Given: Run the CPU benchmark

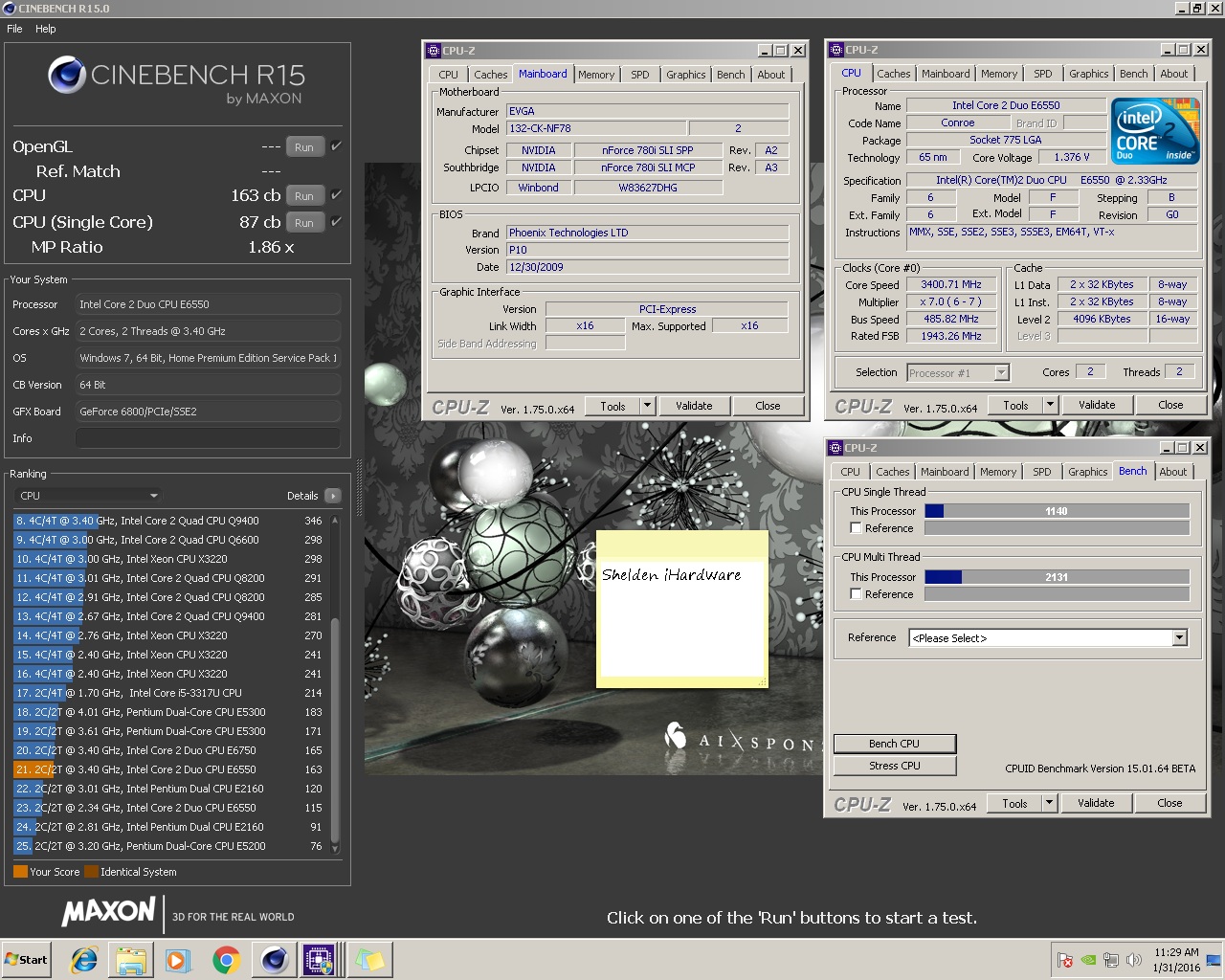Looking at the screenshot, I should (304, 195).
